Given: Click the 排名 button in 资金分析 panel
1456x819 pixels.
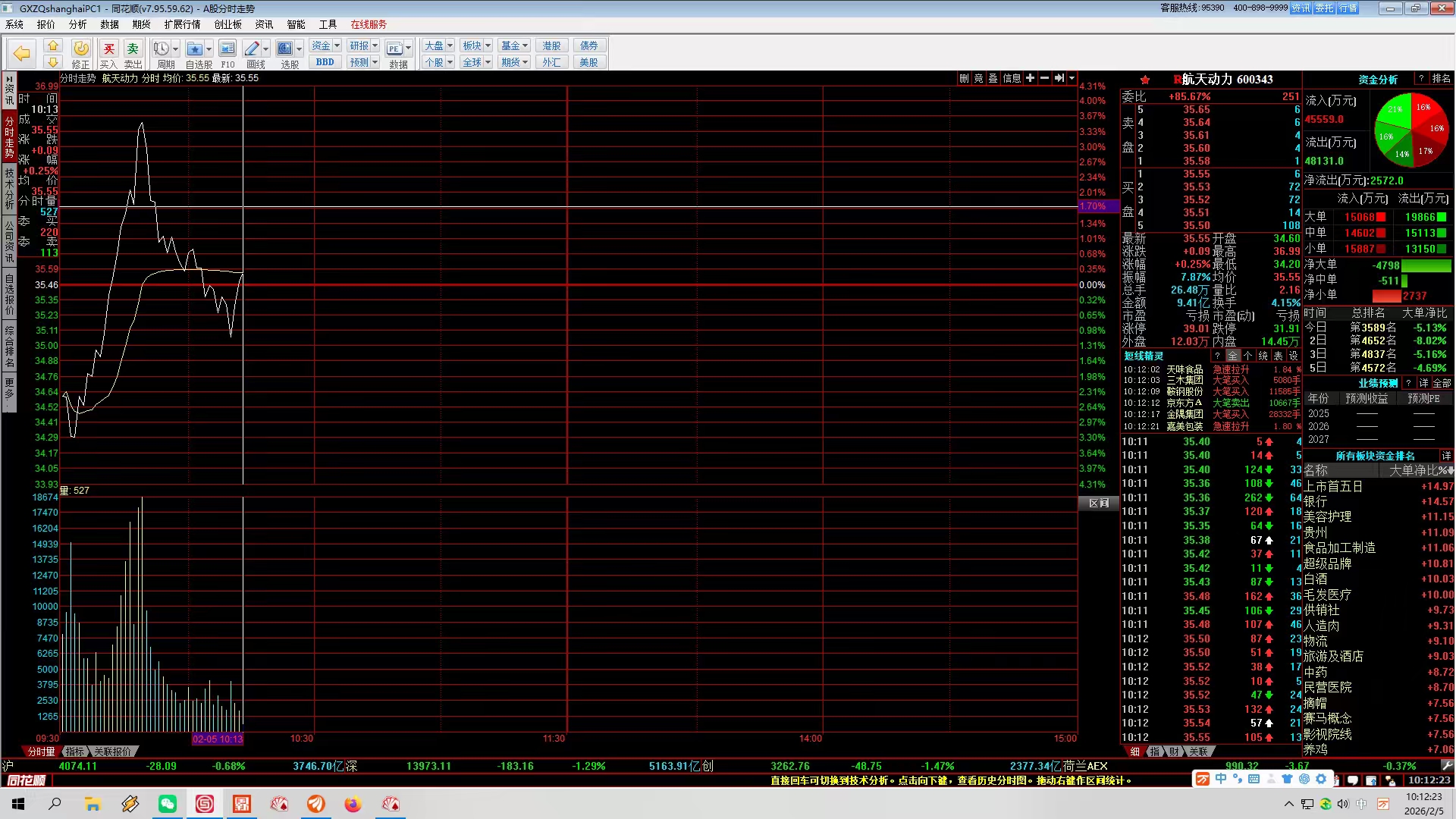Looking at the screenshot, I should click(x=1441, y=79).
